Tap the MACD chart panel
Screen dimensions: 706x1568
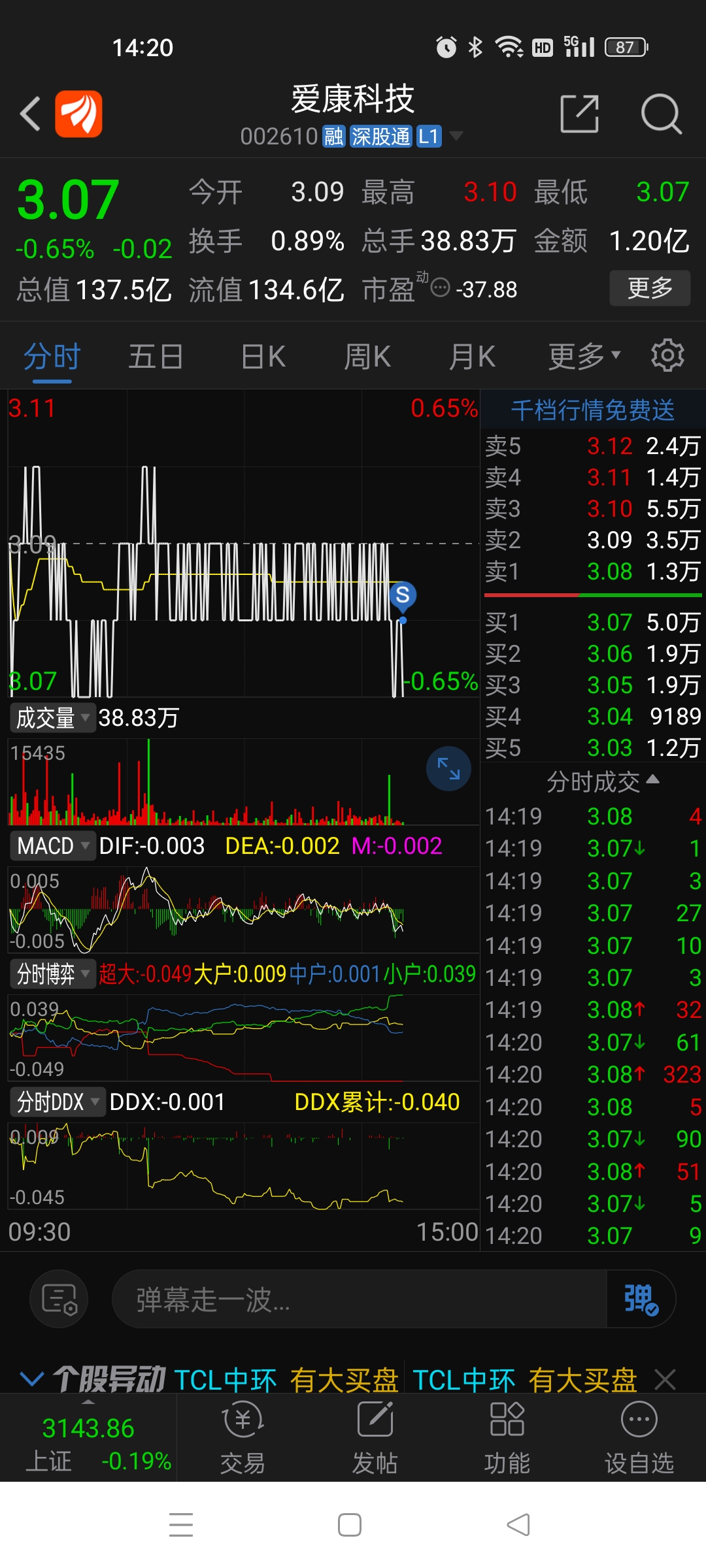pyautogui.click(x=243, y=909)
